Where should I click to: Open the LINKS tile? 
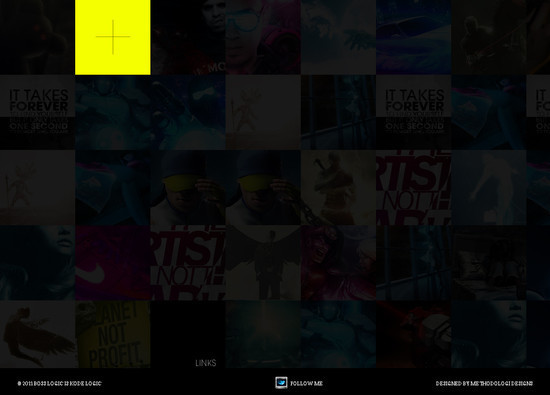pyautogui.click(x=188, y=334)
